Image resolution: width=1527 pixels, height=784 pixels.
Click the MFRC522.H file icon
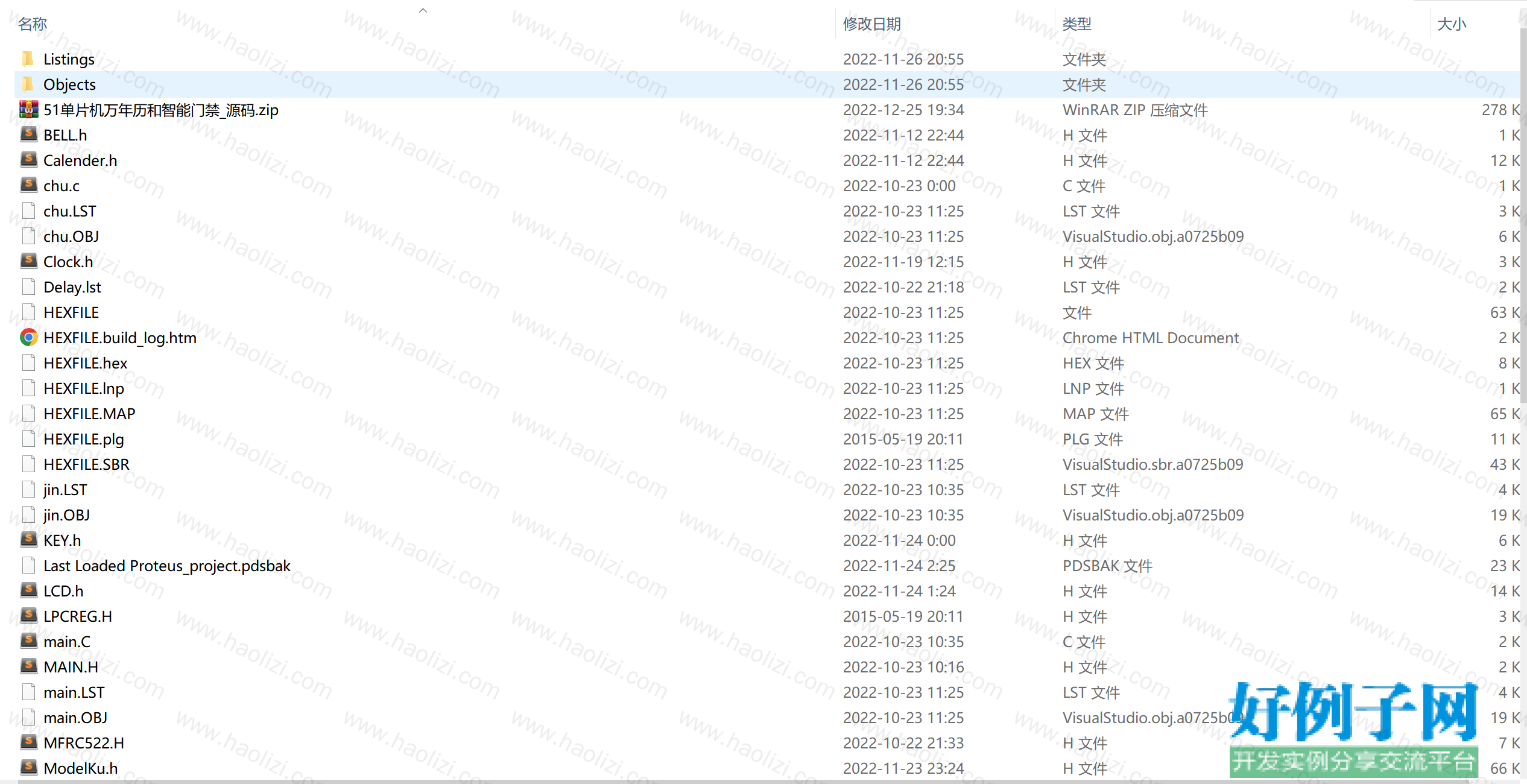pos(28,742)
